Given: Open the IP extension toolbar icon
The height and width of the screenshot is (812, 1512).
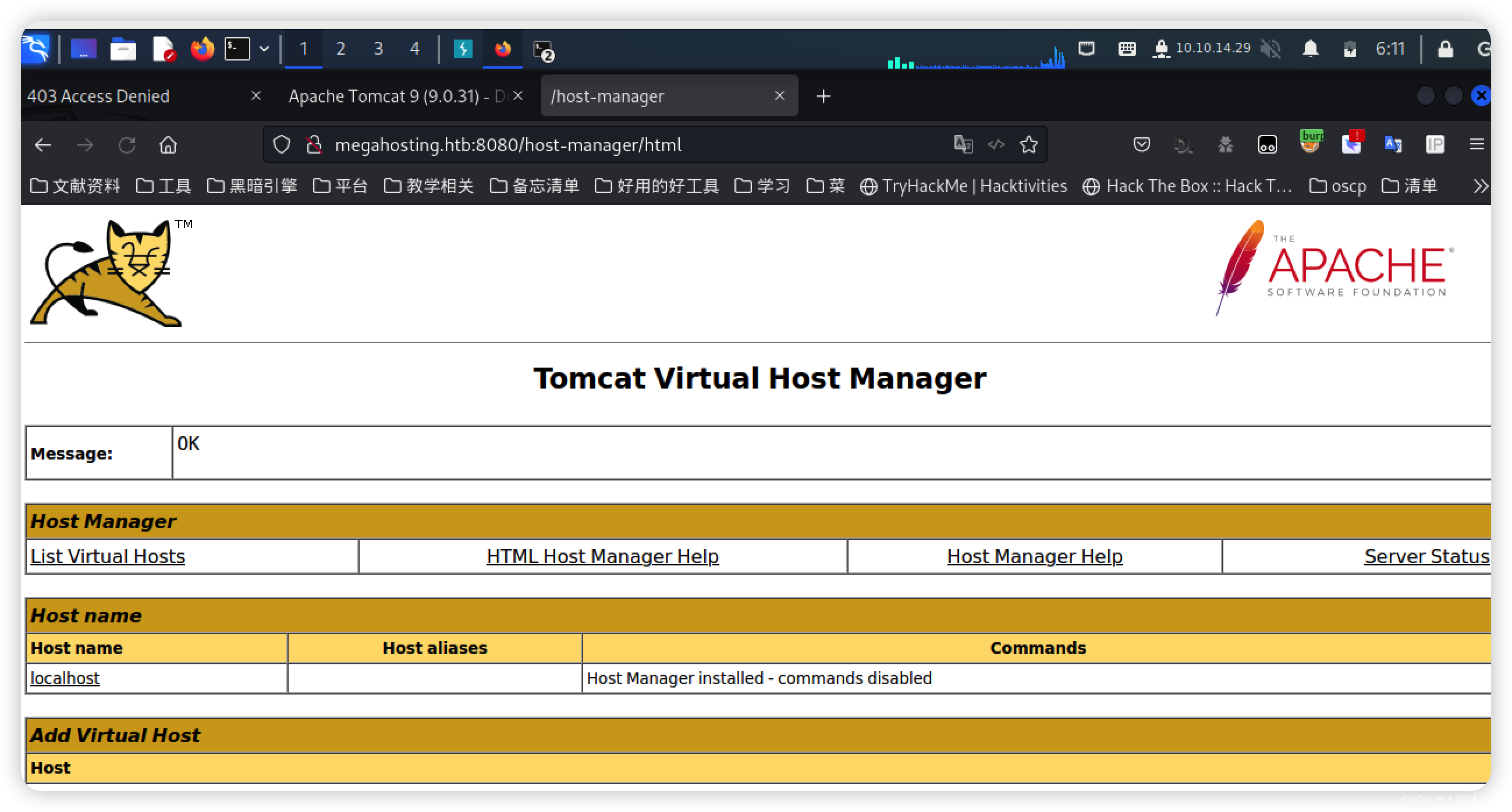Looking at the screenshot, I should (1435, 144).
